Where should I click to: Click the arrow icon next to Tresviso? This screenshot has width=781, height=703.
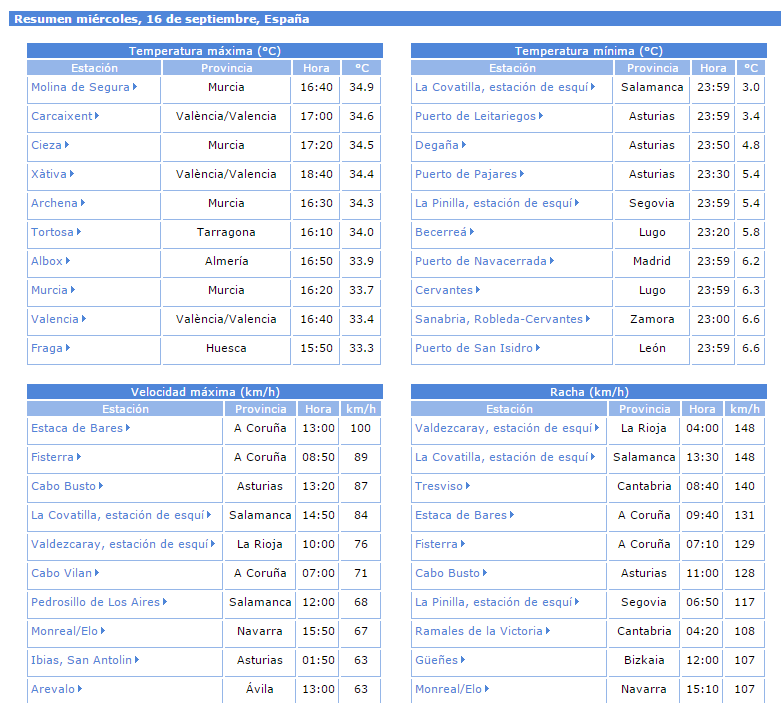pyautogui.click(x=469, y=486)
